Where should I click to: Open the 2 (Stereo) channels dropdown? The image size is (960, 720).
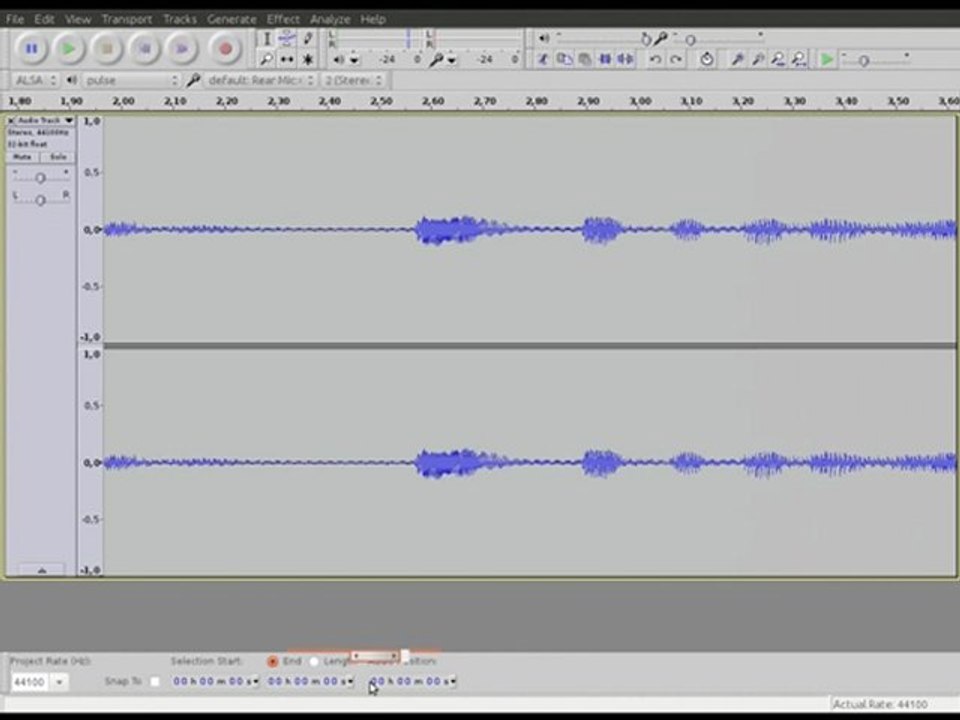(x=353, y=80)
